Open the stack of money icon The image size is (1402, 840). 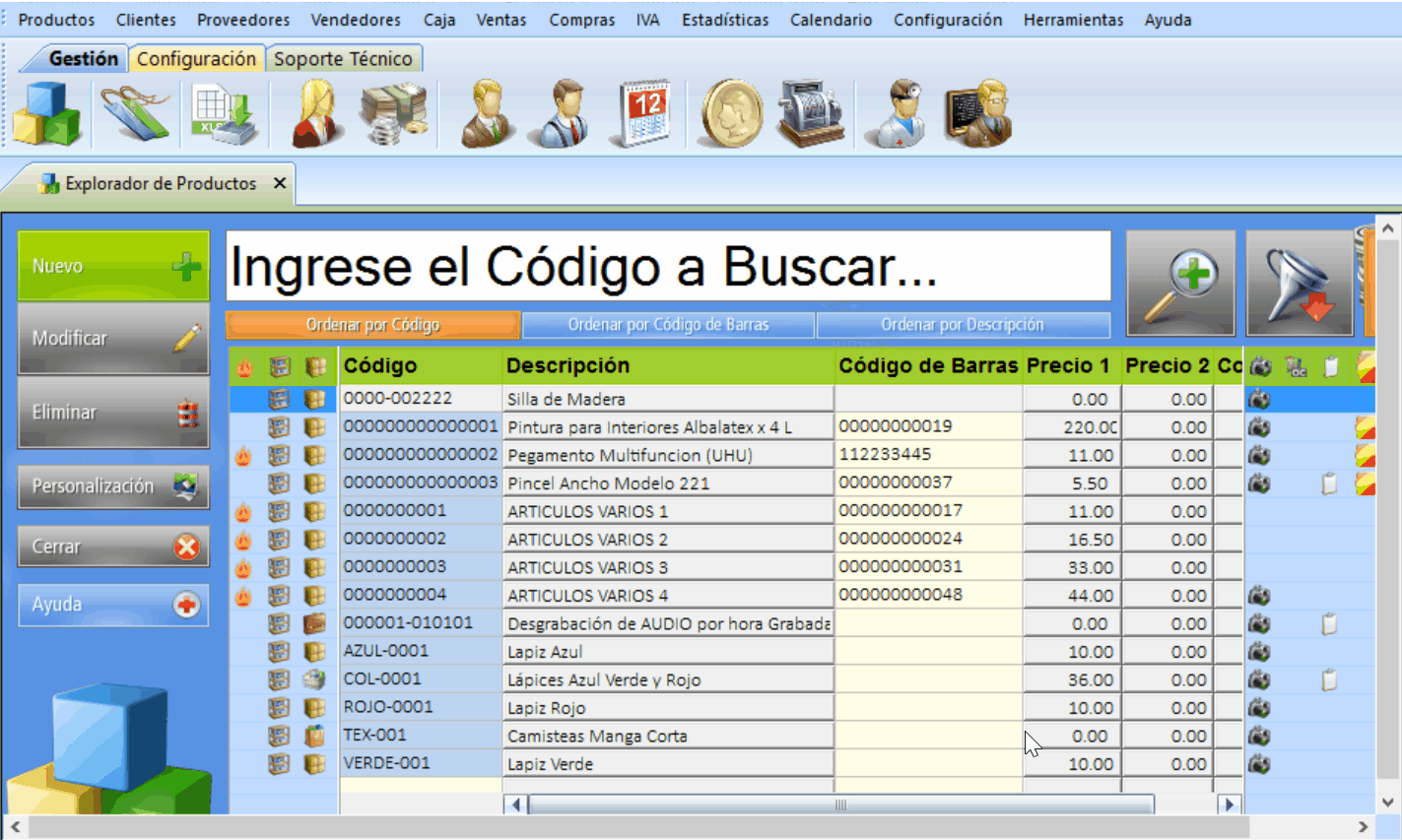point(393,113)
